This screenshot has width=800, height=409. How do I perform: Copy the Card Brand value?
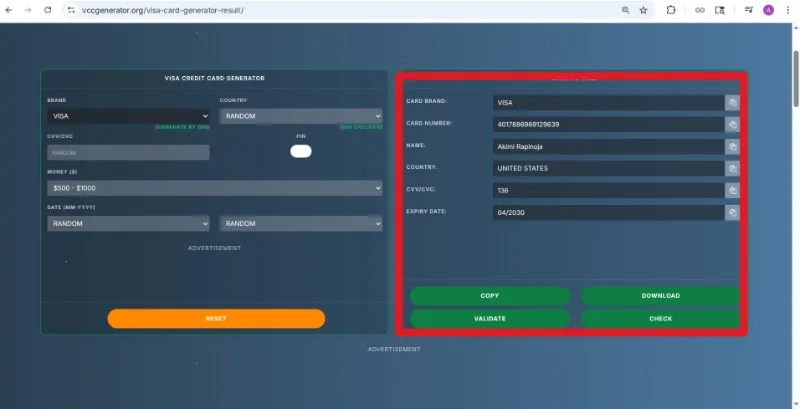(x=732, y=103)
